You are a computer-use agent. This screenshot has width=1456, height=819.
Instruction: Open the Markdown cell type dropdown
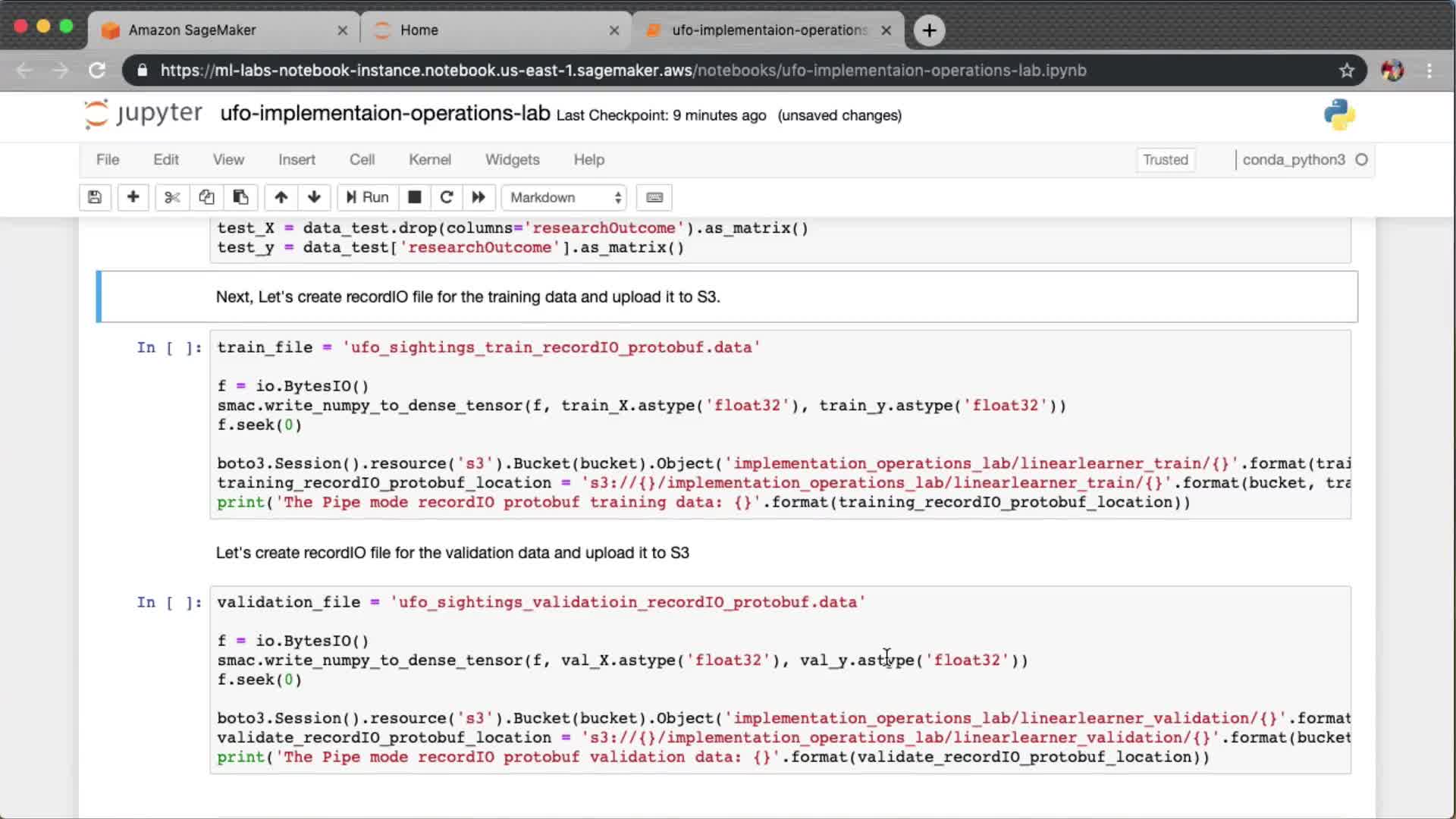pos(565,197)
